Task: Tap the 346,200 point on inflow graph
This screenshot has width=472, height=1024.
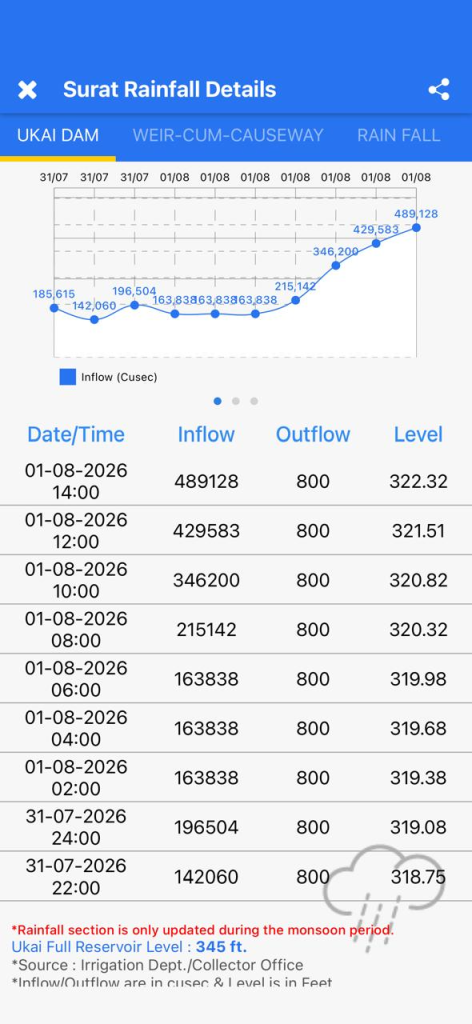Action: click(336, 265)
